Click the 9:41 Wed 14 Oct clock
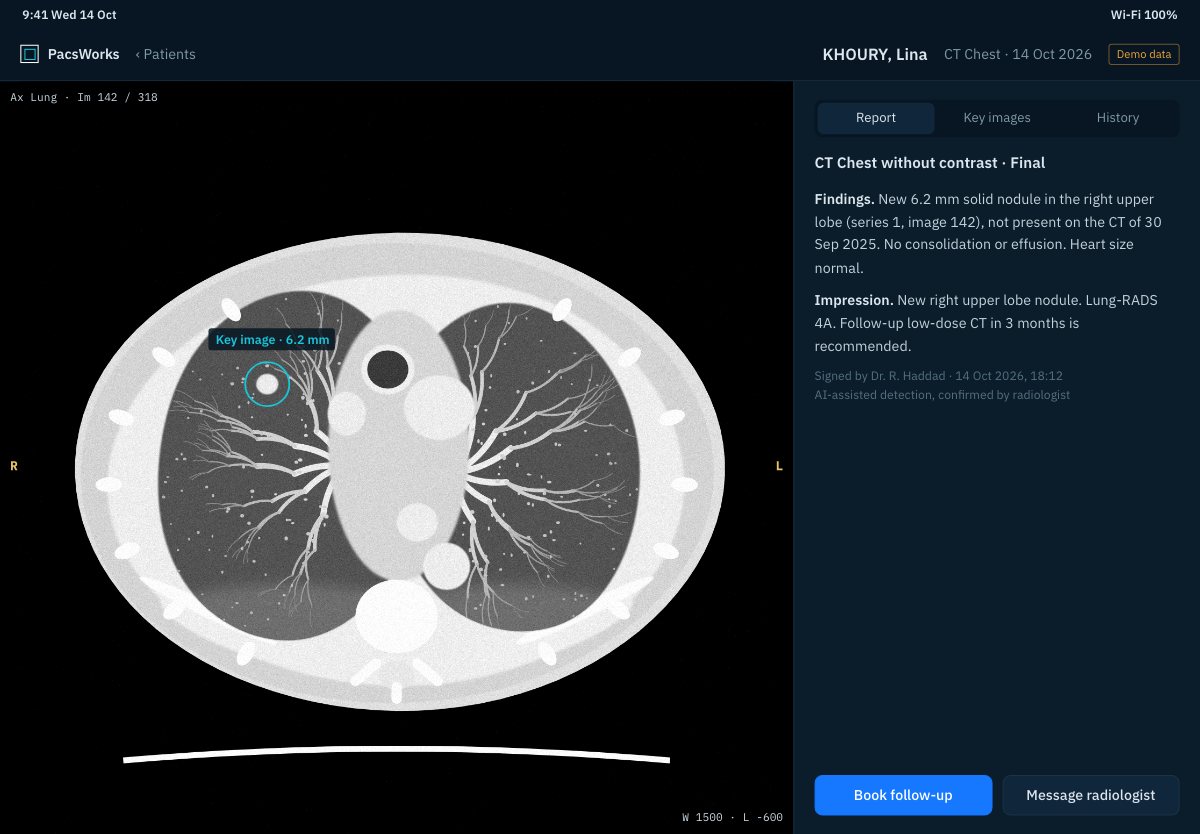Screen dimensions: 1200x834 (x=69, y=15)
